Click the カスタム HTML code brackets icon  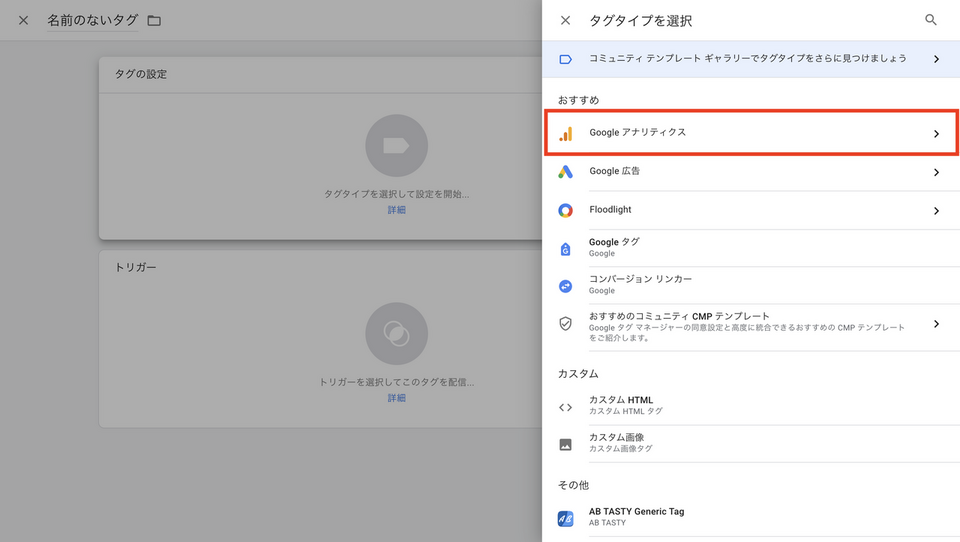coord(566,406)
